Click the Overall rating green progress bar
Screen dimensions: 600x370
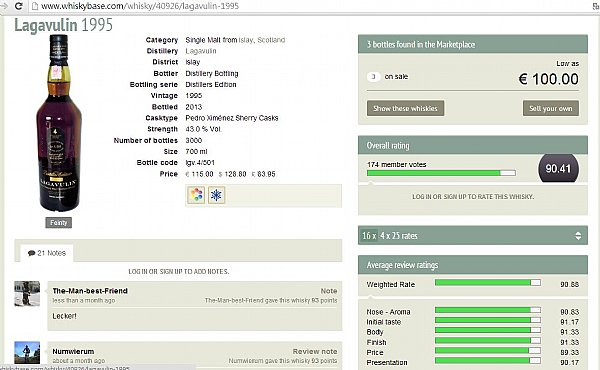(x=441, y=173)
